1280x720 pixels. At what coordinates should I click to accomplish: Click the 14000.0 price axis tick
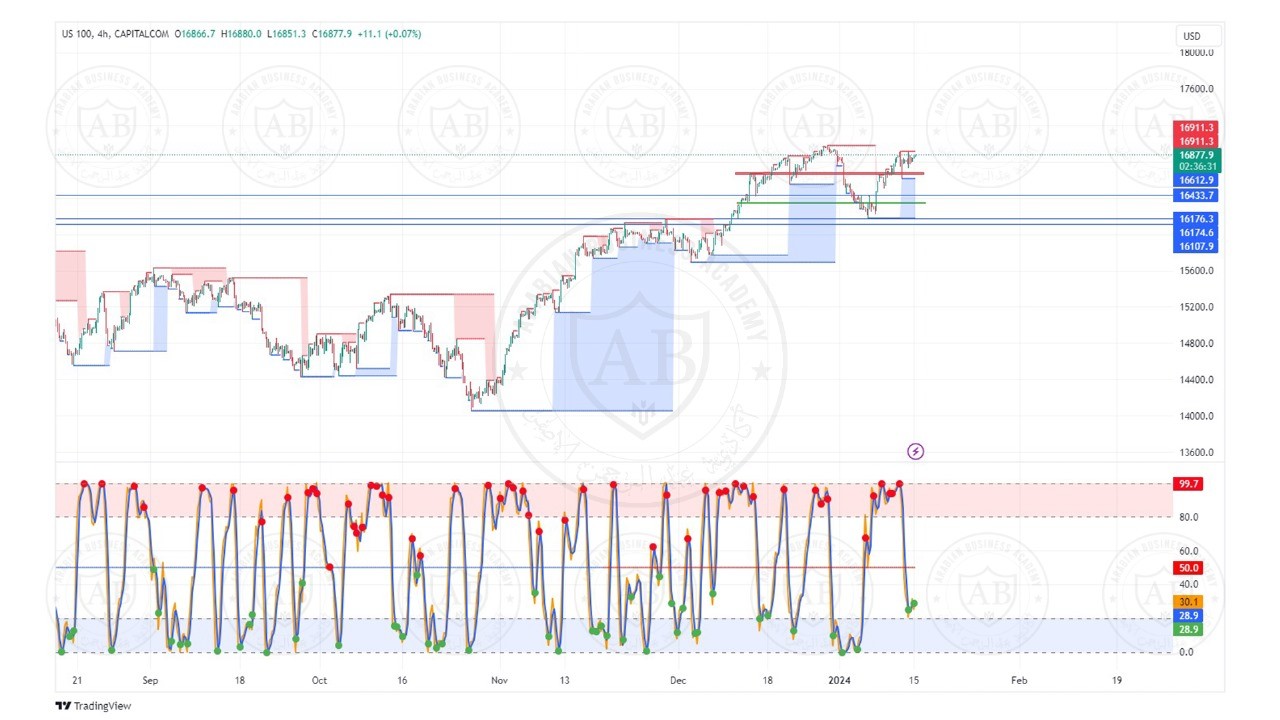point(1196,417)
